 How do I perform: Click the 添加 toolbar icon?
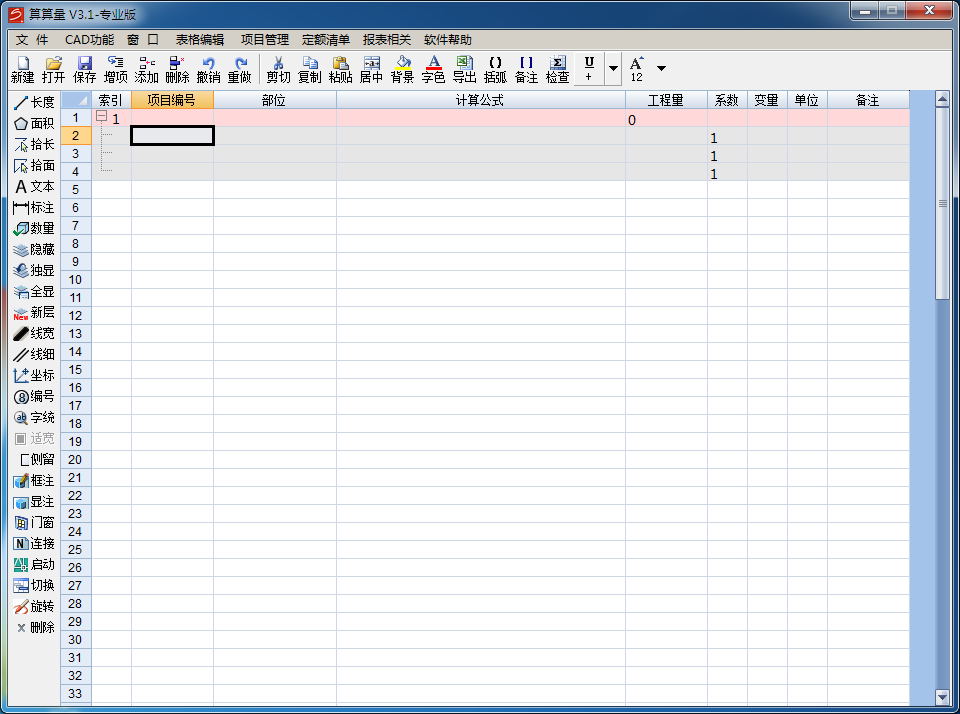point(146,69)
